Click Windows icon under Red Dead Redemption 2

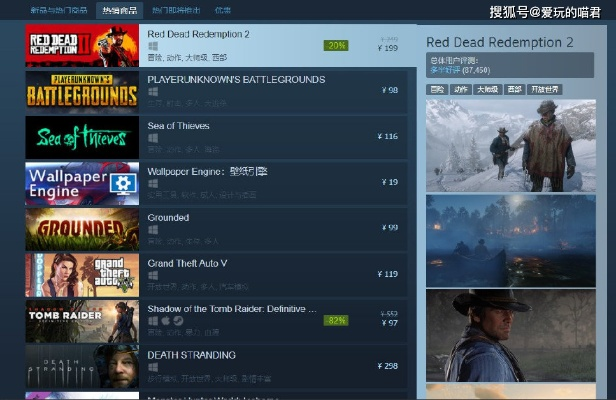point(153,46)
